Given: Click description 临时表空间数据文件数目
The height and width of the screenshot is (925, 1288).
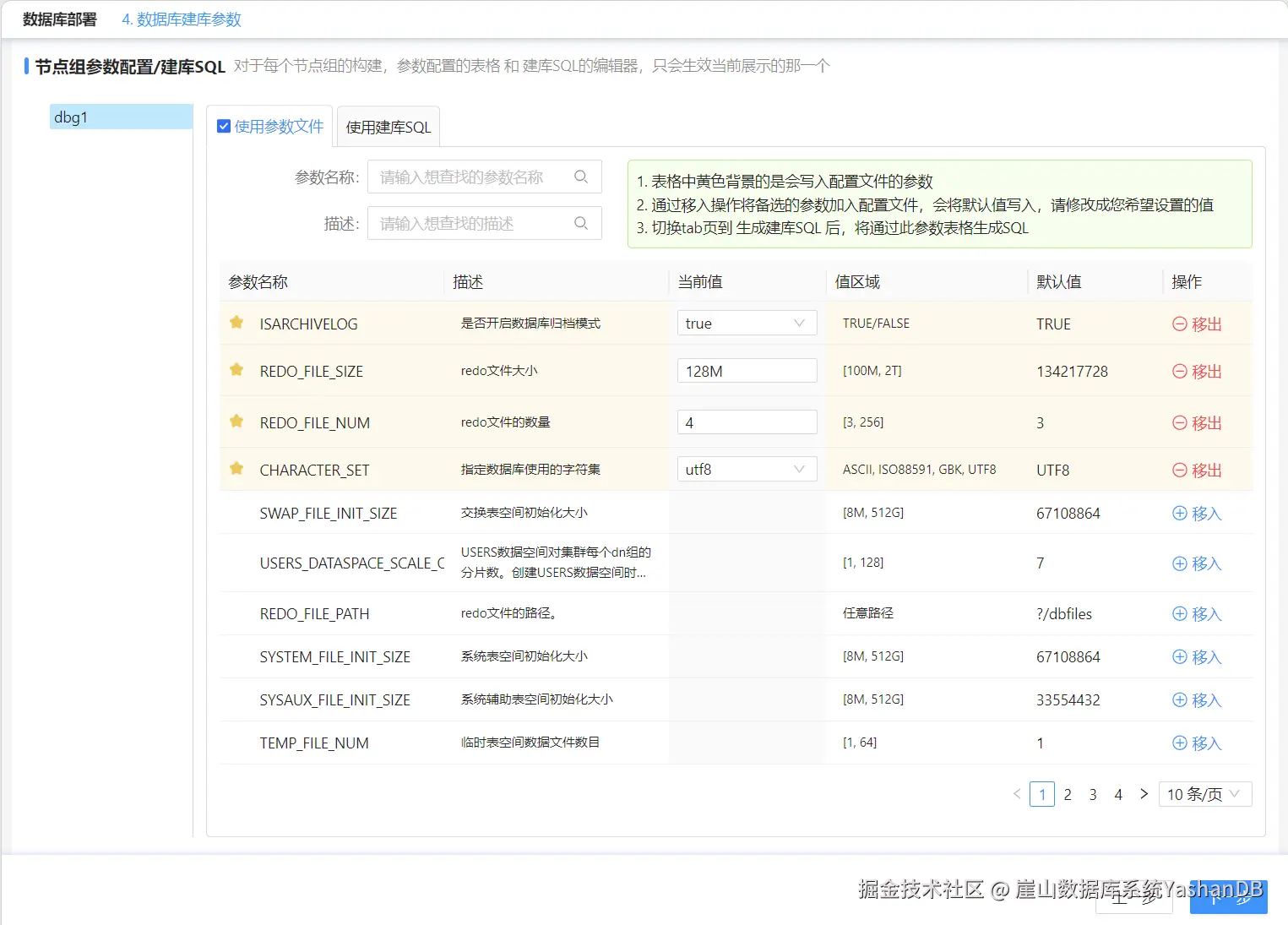Looking at the screenshot, I should (x=530, y=743).
